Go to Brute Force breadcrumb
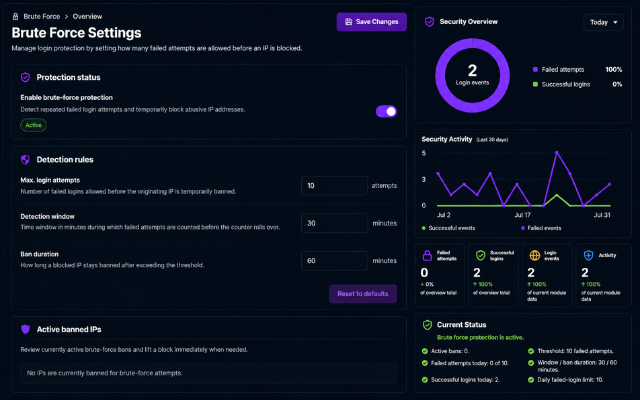 (42, 16)
